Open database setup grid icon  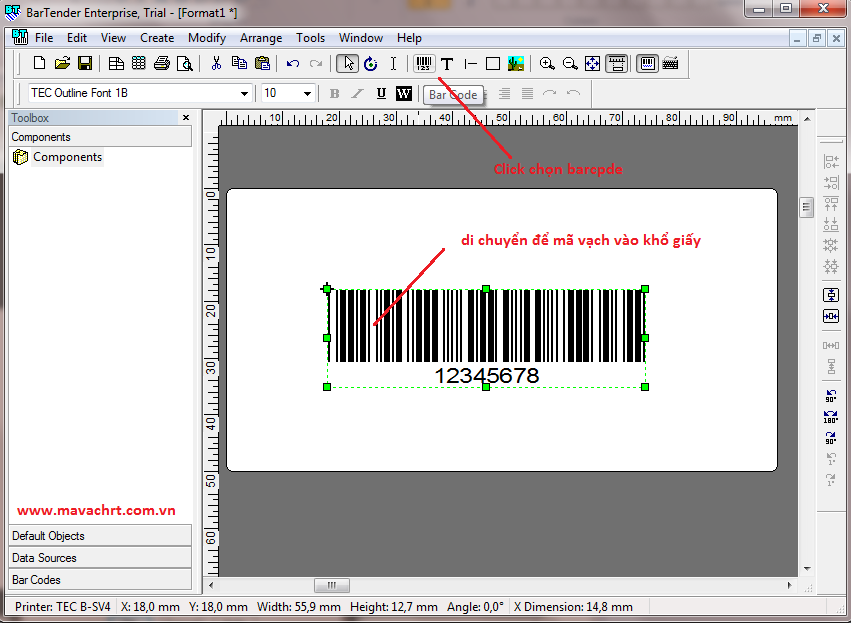click(139, 63)
